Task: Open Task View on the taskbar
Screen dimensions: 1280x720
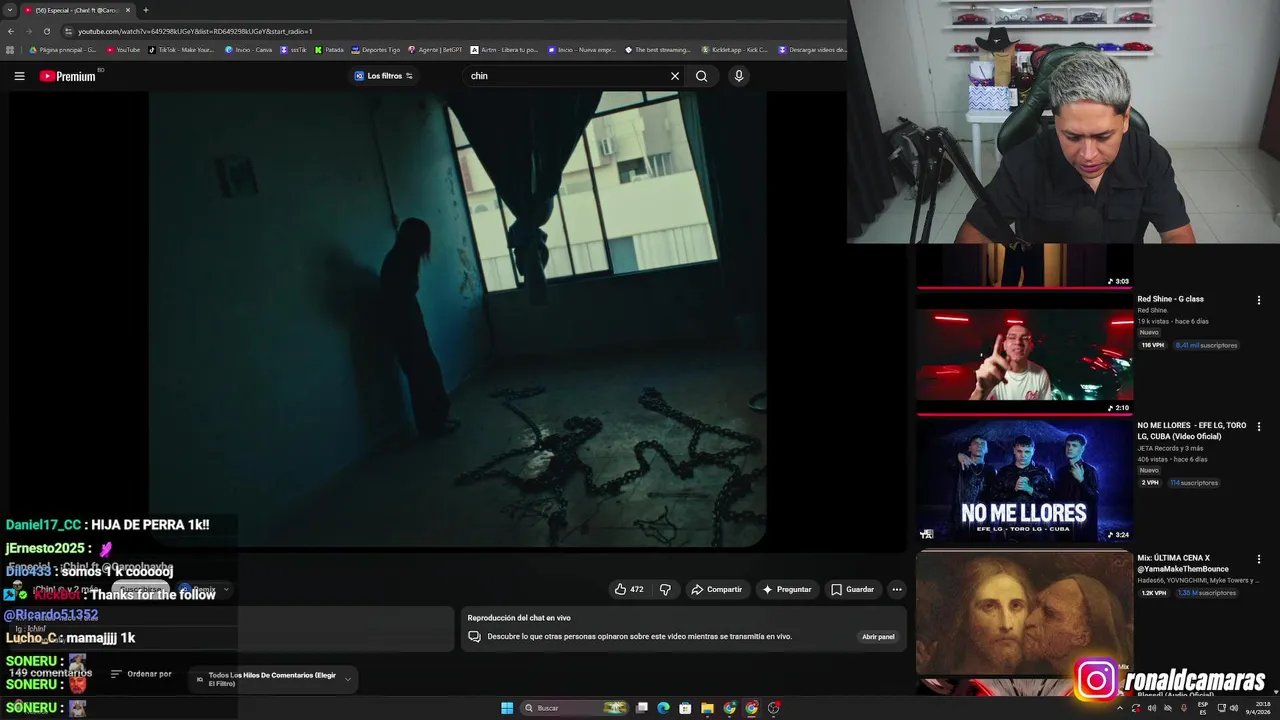Action: 642,708
